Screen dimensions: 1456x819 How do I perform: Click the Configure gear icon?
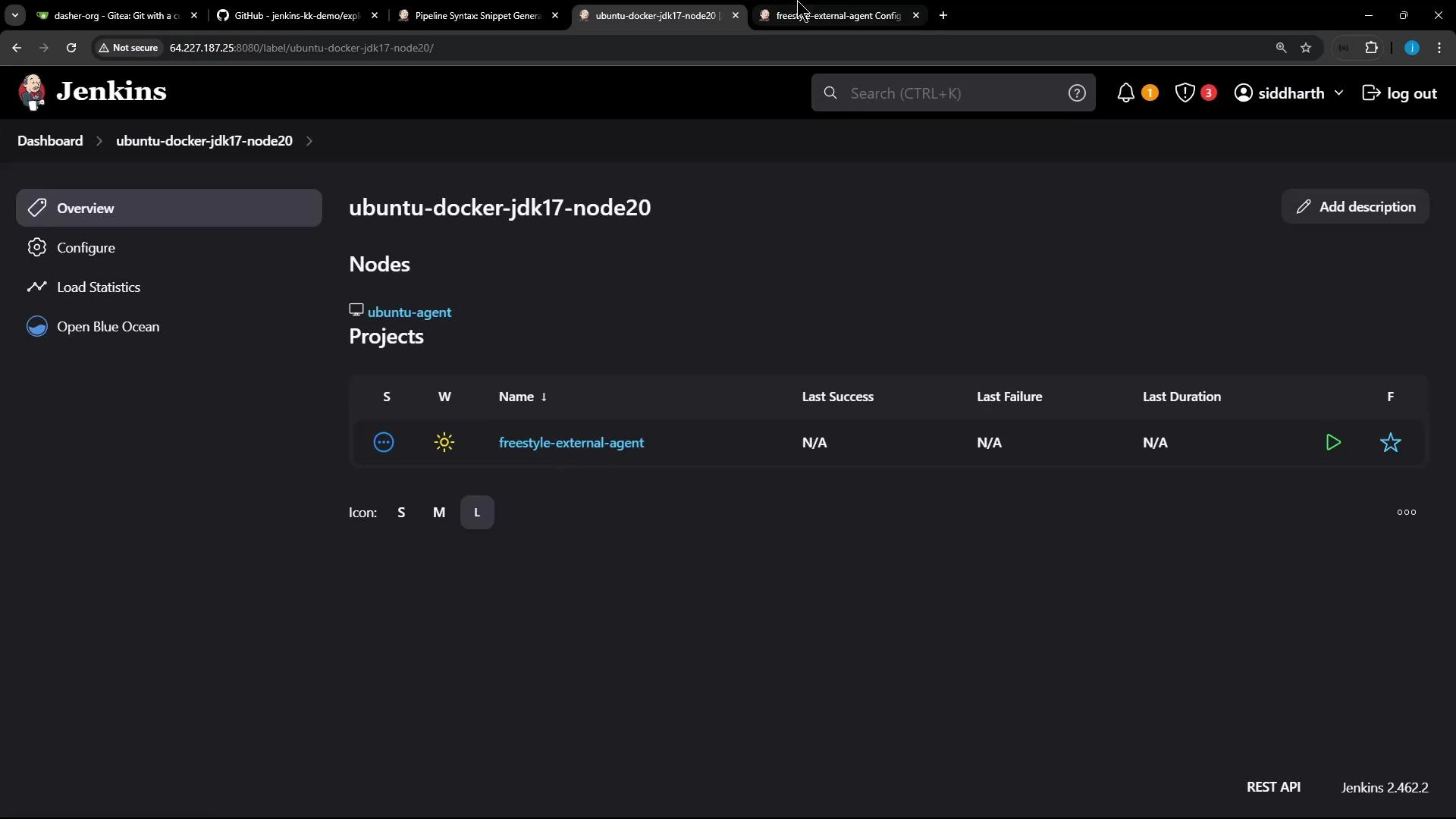36,247
